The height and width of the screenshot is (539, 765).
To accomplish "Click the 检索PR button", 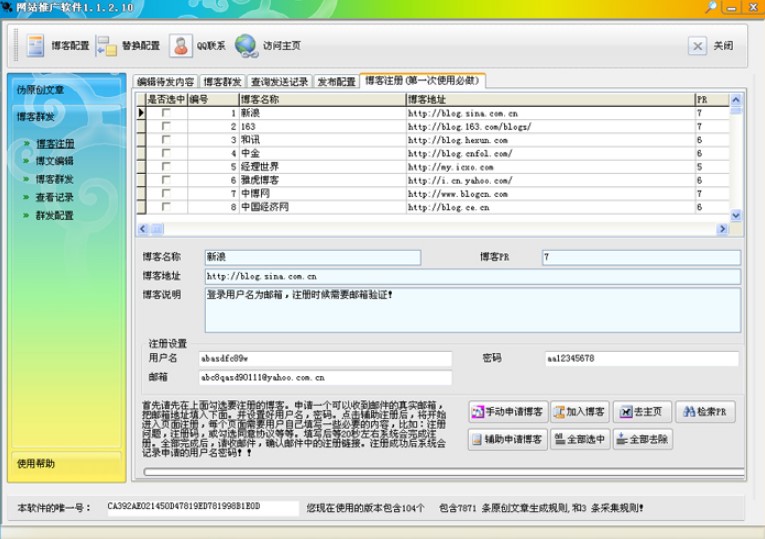I will 705,412.
